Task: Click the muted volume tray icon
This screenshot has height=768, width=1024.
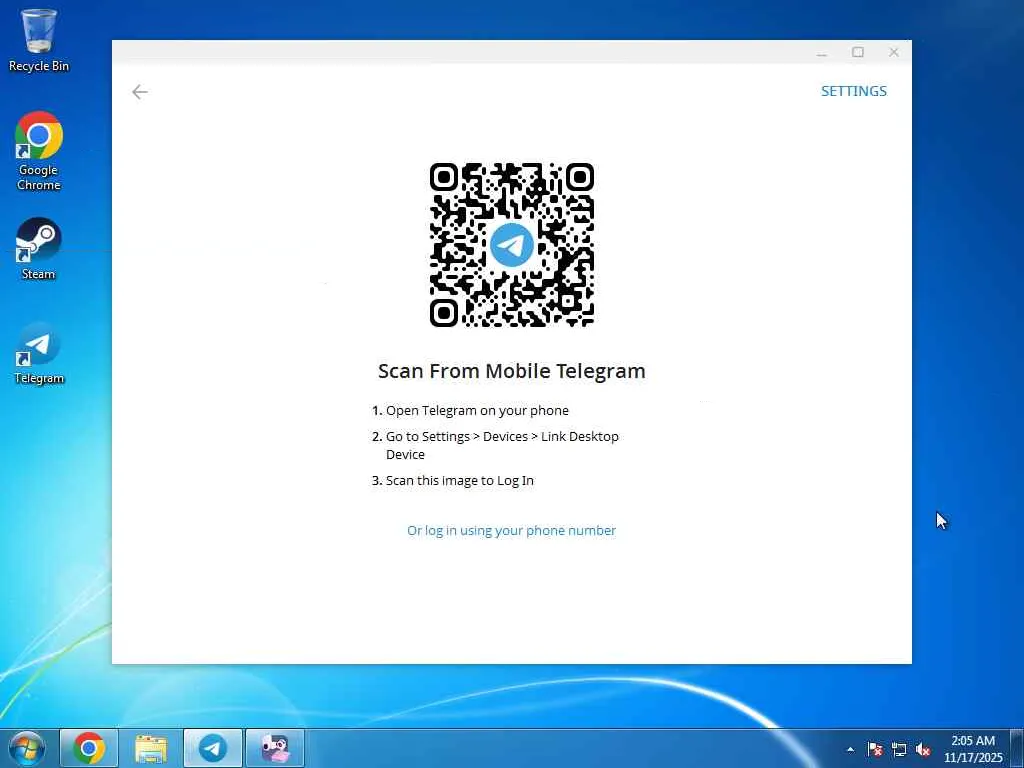Action: point(923,749)
